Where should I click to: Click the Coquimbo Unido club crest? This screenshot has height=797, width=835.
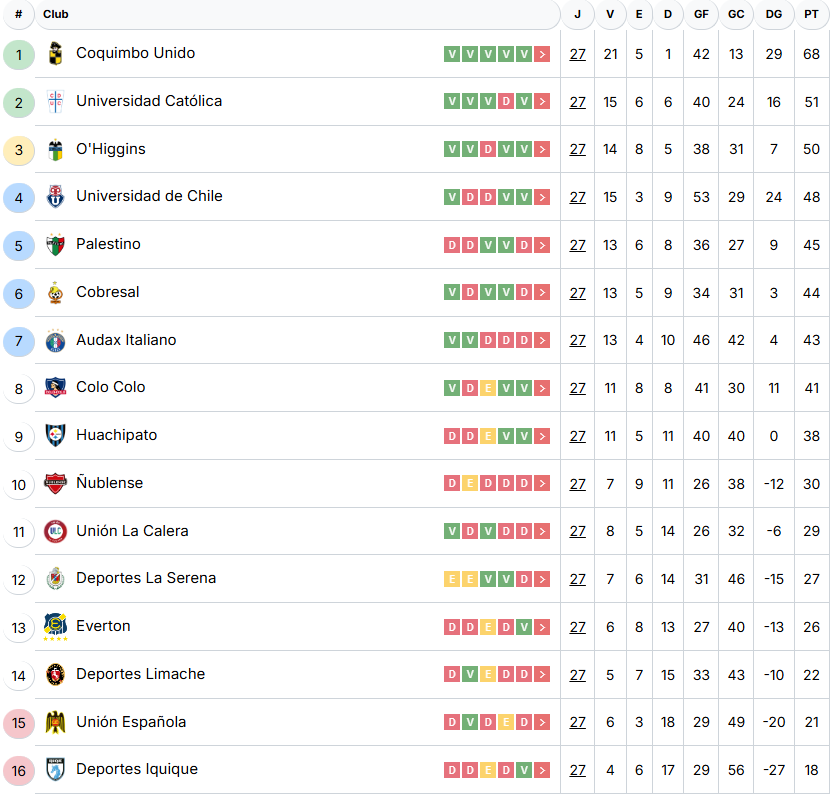(x=55, y=54)
